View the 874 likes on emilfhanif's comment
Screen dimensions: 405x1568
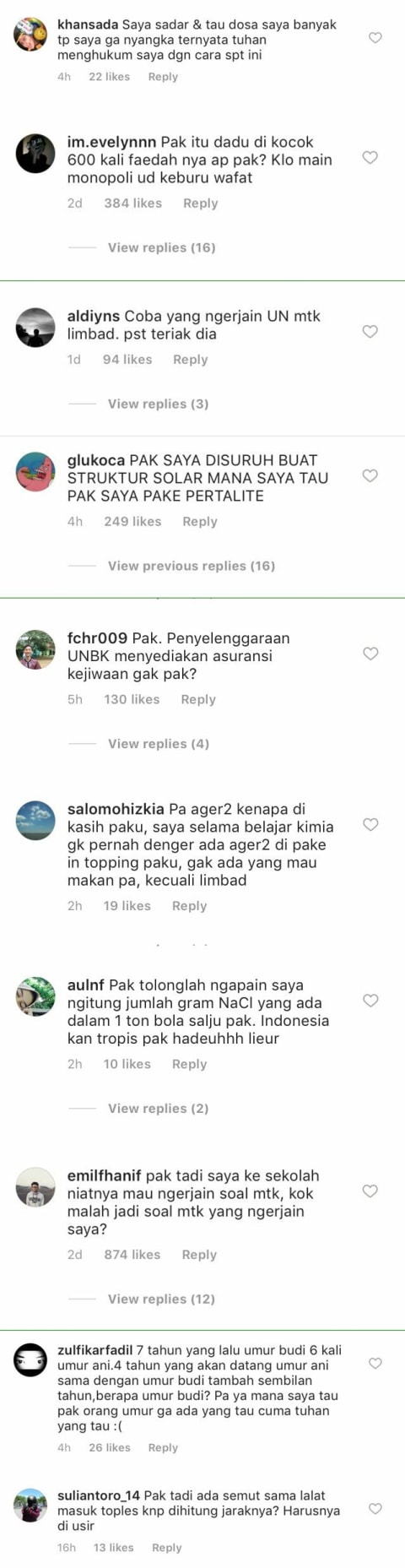(132, 1255)
